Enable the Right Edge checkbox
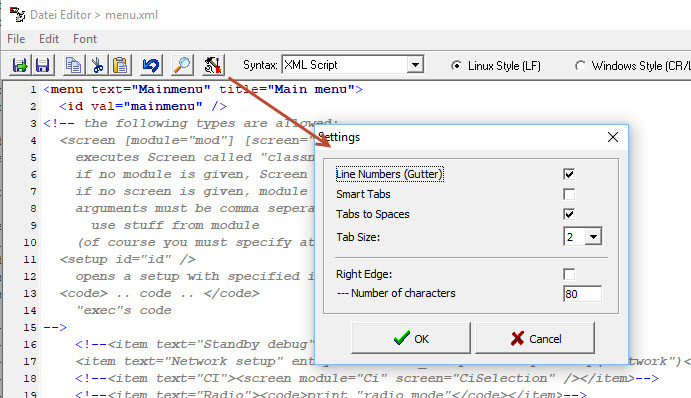Screen dimensions: 691x398 pos(569,274)
